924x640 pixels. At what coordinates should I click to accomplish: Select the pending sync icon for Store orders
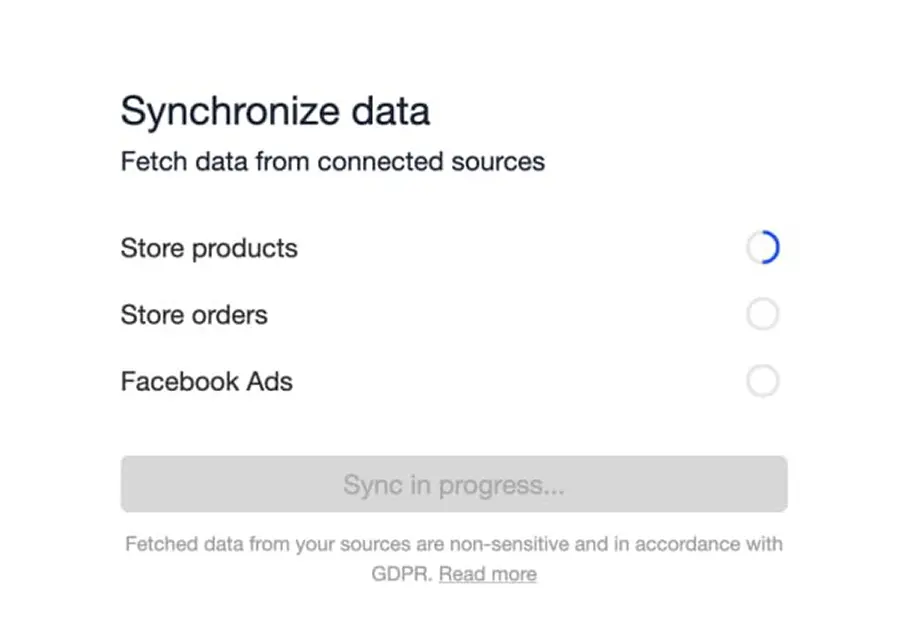(x=764, y=314)
